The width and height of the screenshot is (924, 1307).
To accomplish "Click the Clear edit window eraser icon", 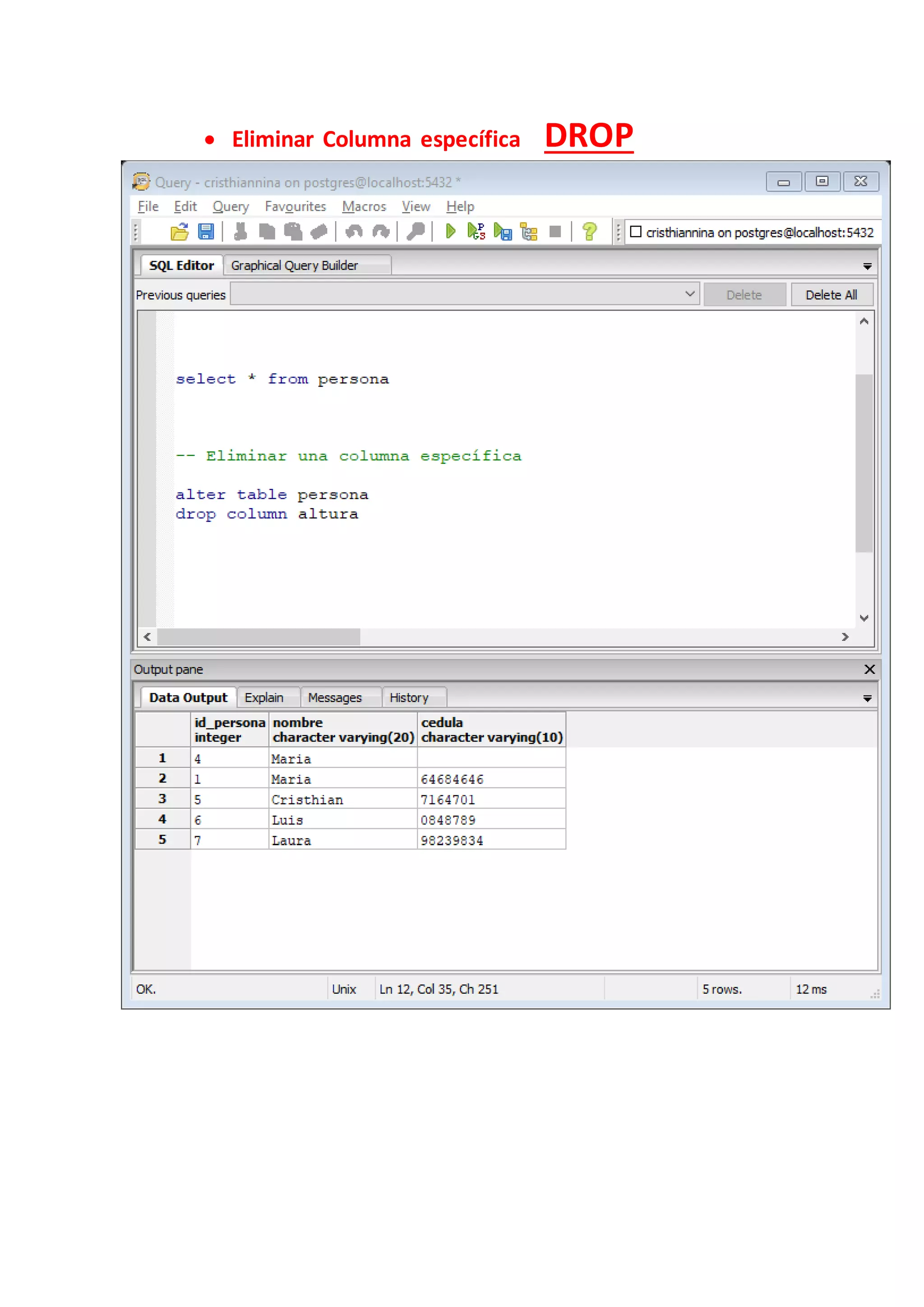I will pos(319,232).
